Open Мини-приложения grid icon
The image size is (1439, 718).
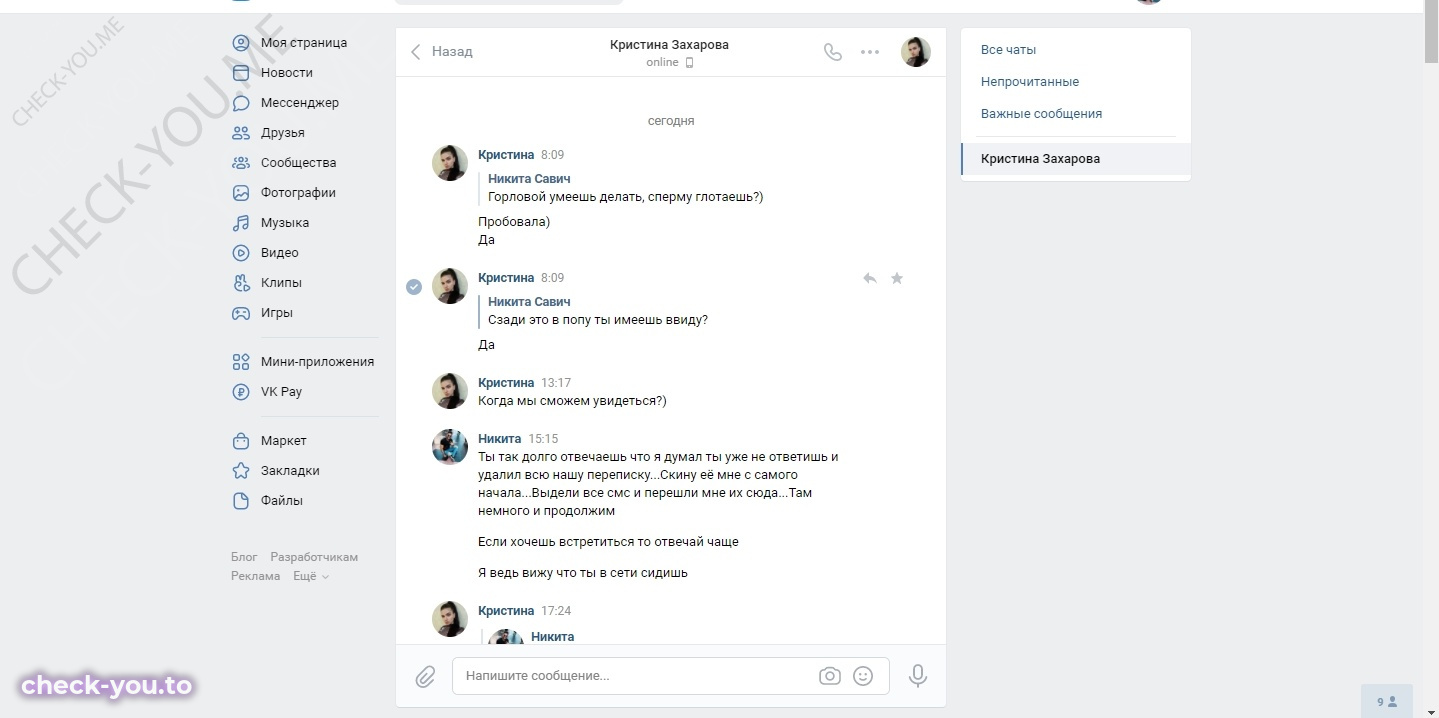[x=241, y=362]
